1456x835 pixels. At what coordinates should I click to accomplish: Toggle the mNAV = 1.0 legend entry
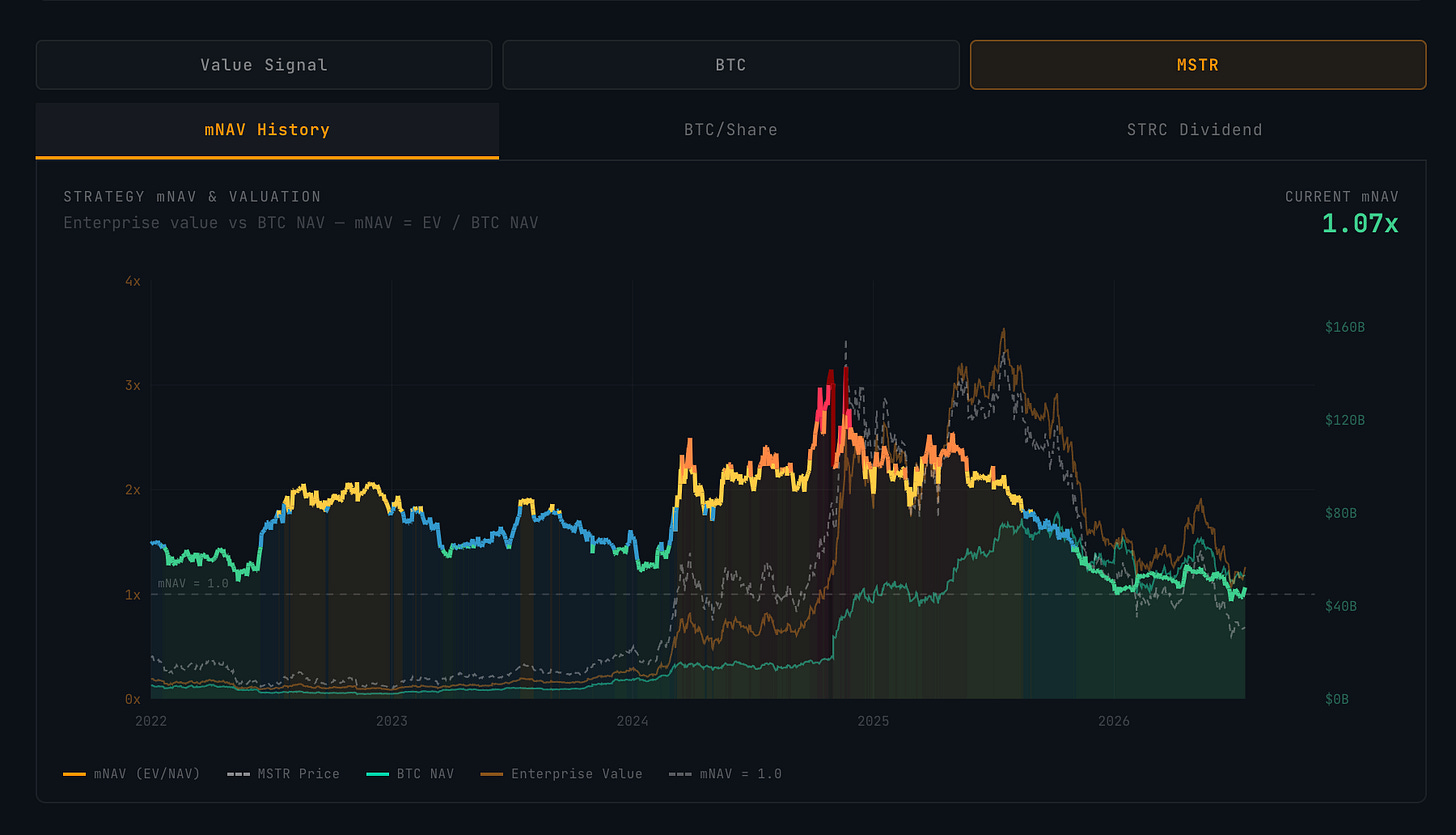click(726, 774)
